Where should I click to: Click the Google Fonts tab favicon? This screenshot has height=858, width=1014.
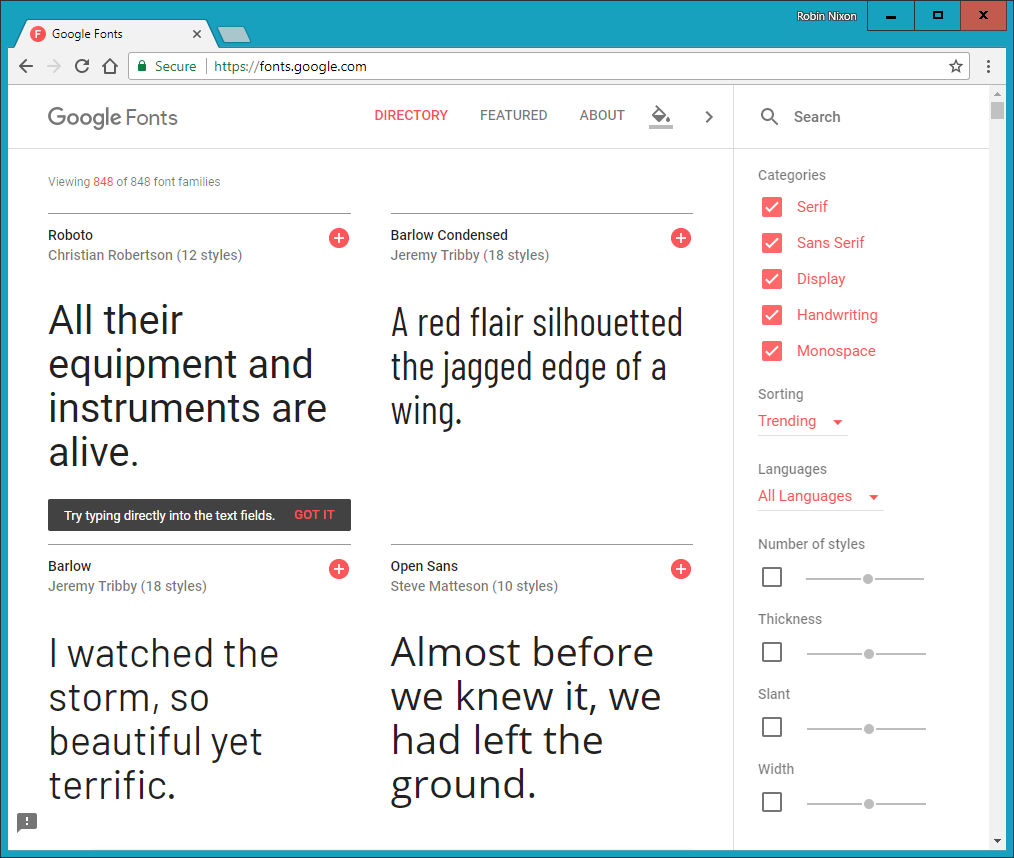[x=38, y=34]
